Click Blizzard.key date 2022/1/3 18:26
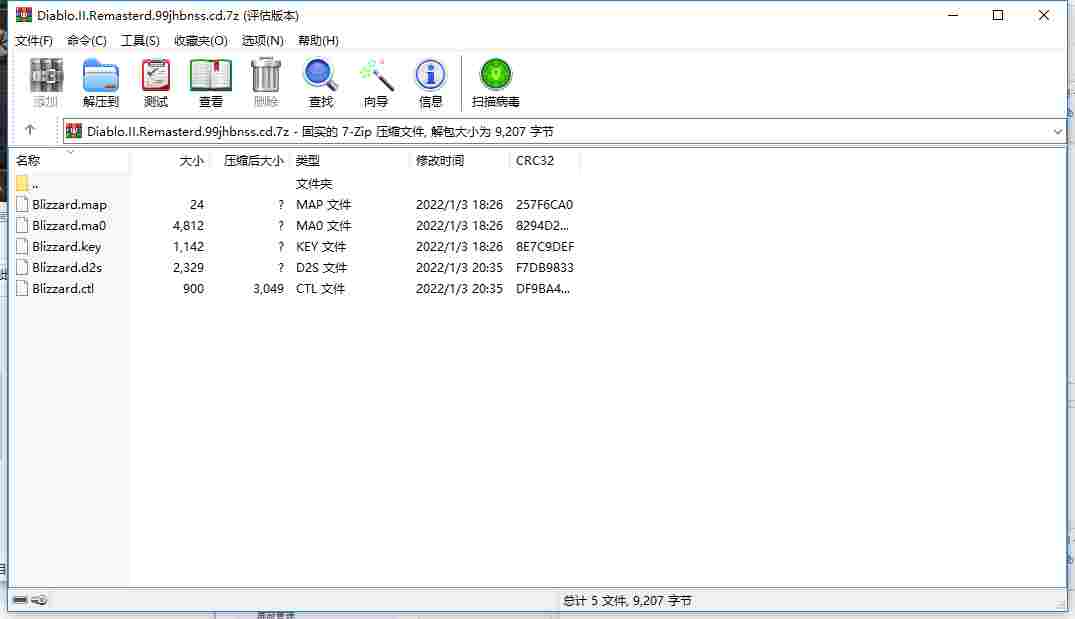1075x619 pixels. [x=459, y=246]
